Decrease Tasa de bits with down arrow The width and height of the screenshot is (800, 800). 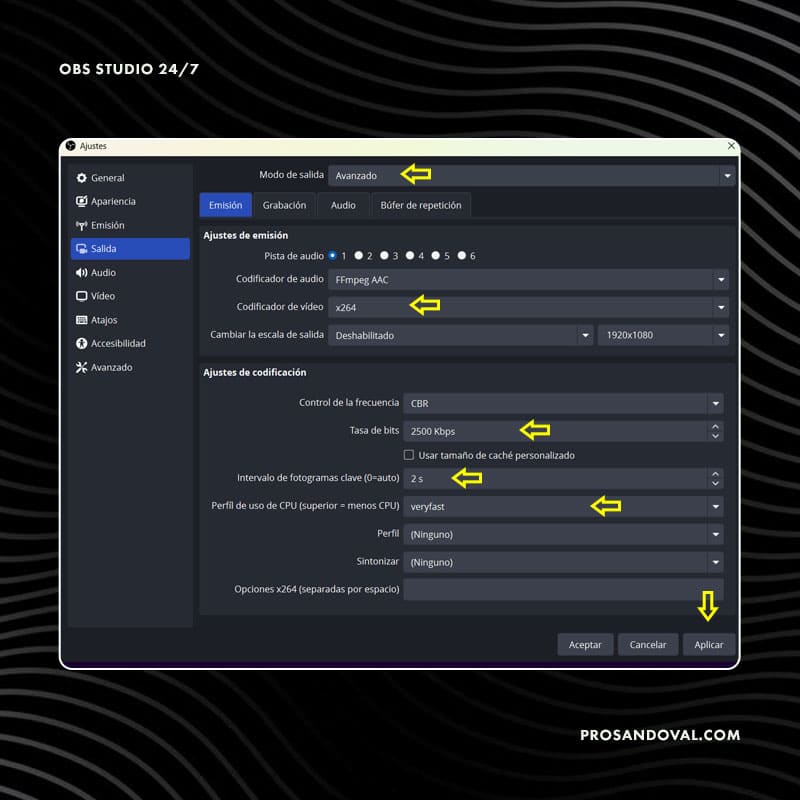pyautogui.click(x=715, y=436)
